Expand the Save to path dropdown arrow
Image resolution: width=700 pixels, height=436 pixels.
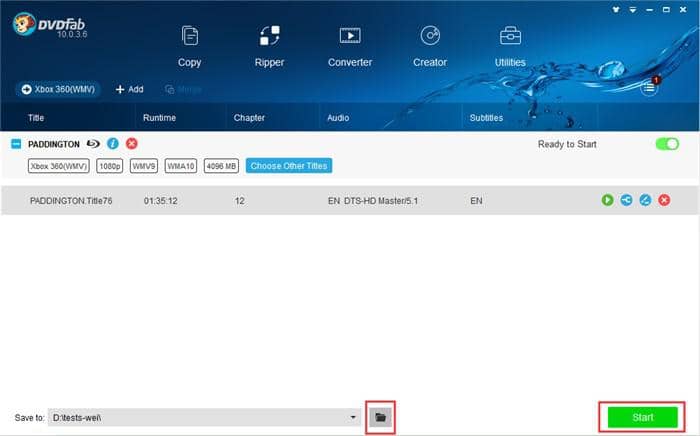[x=353, y=417]
